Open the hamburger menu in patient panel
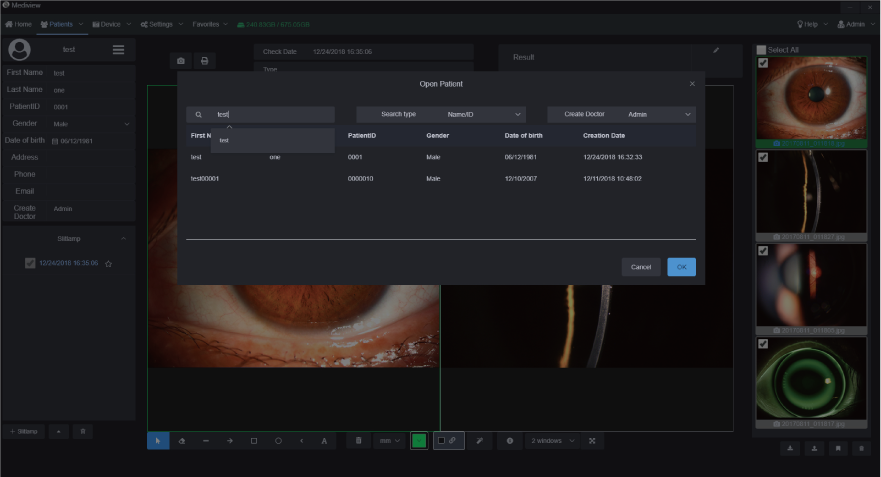Image resolution: width=881 pixels, height=477 pixels. click(119, 49)
